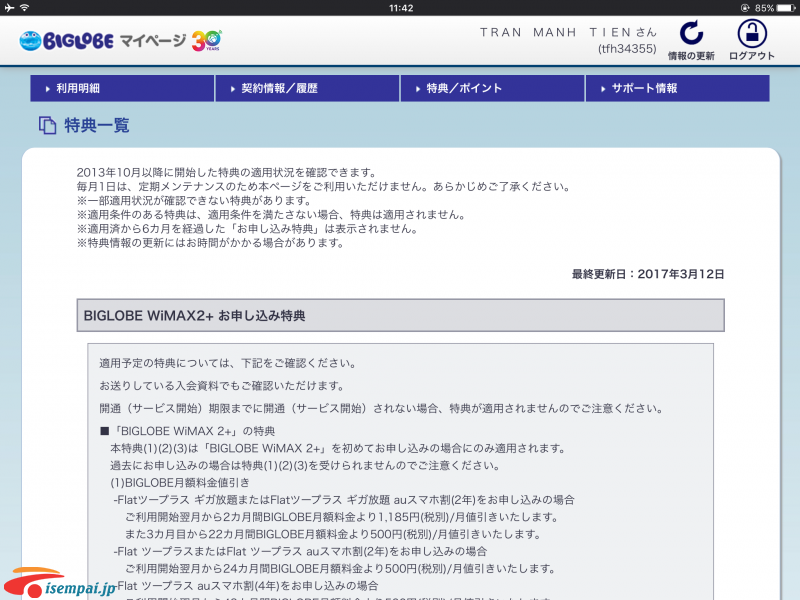800x600 pixels.
Task: Click the 開通（サービス開始）期限までに warning line
Action: [381, 408]
